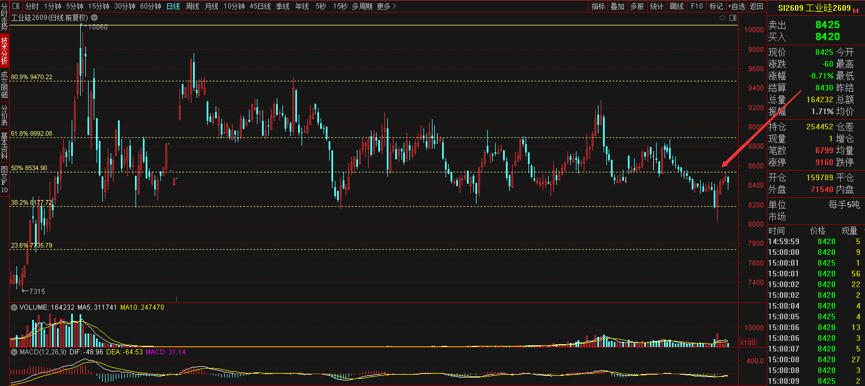
Task: Open the 指标 indicator tool
Action: [x=598, y=7]
